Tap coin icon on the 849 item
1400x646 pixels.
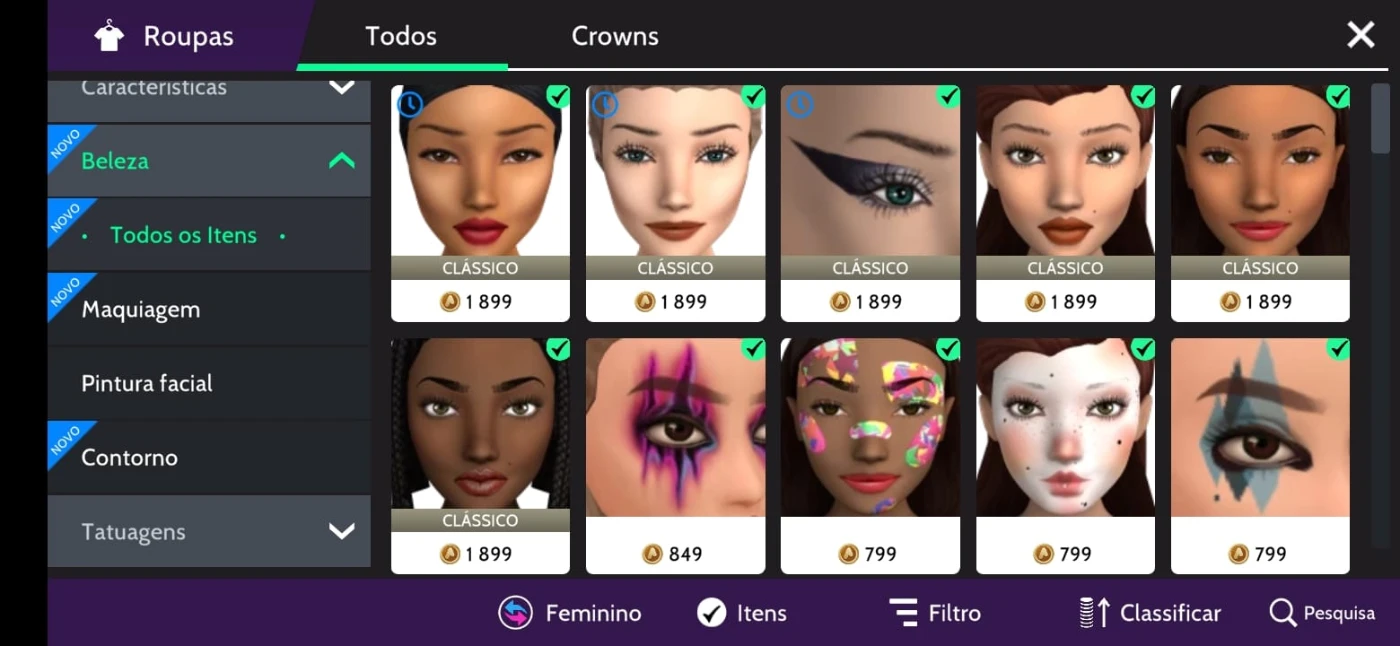652,554
